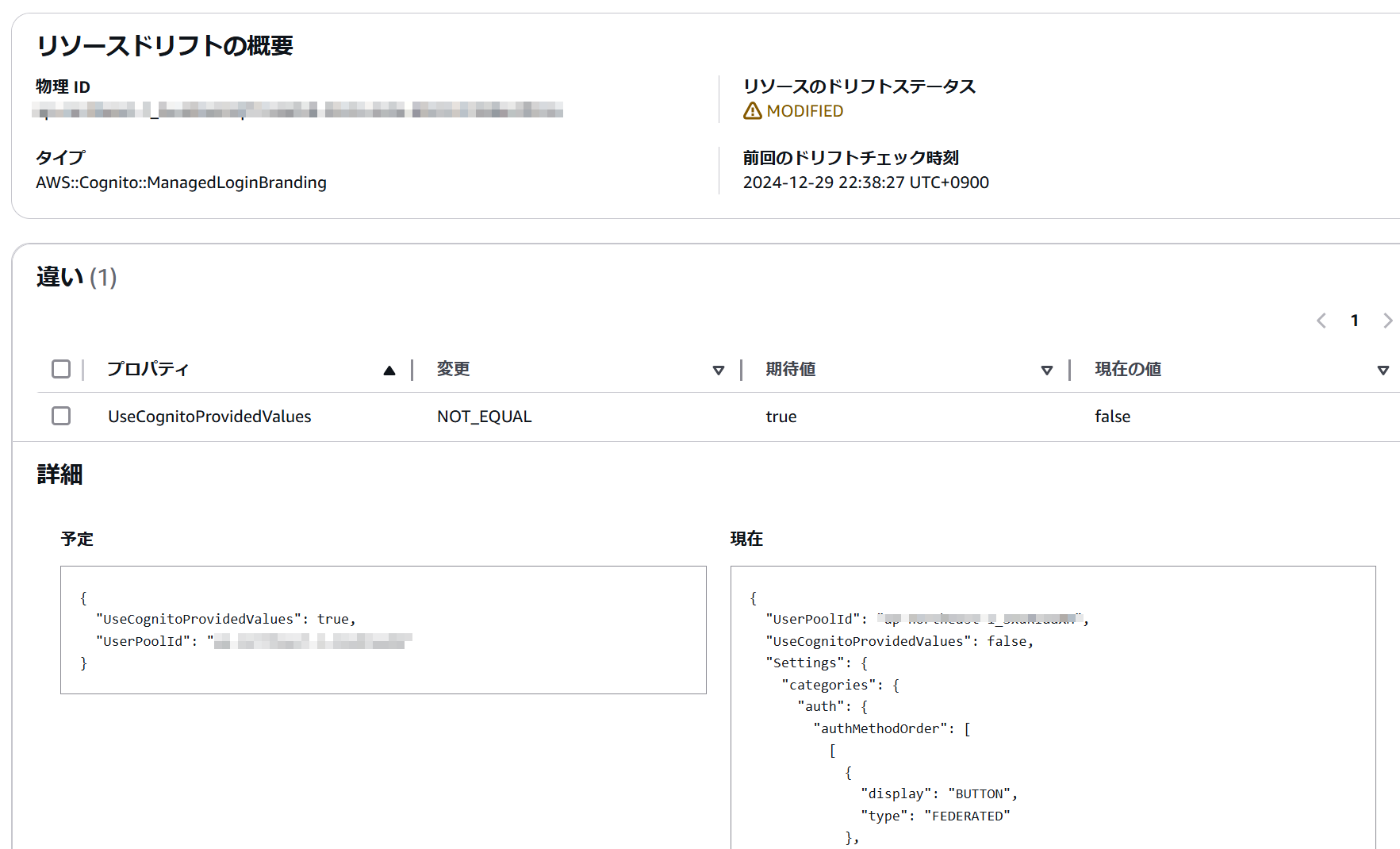Go to previous page using left chevron
Screen dimensions: 1400x849
(x=1321, y=321)
